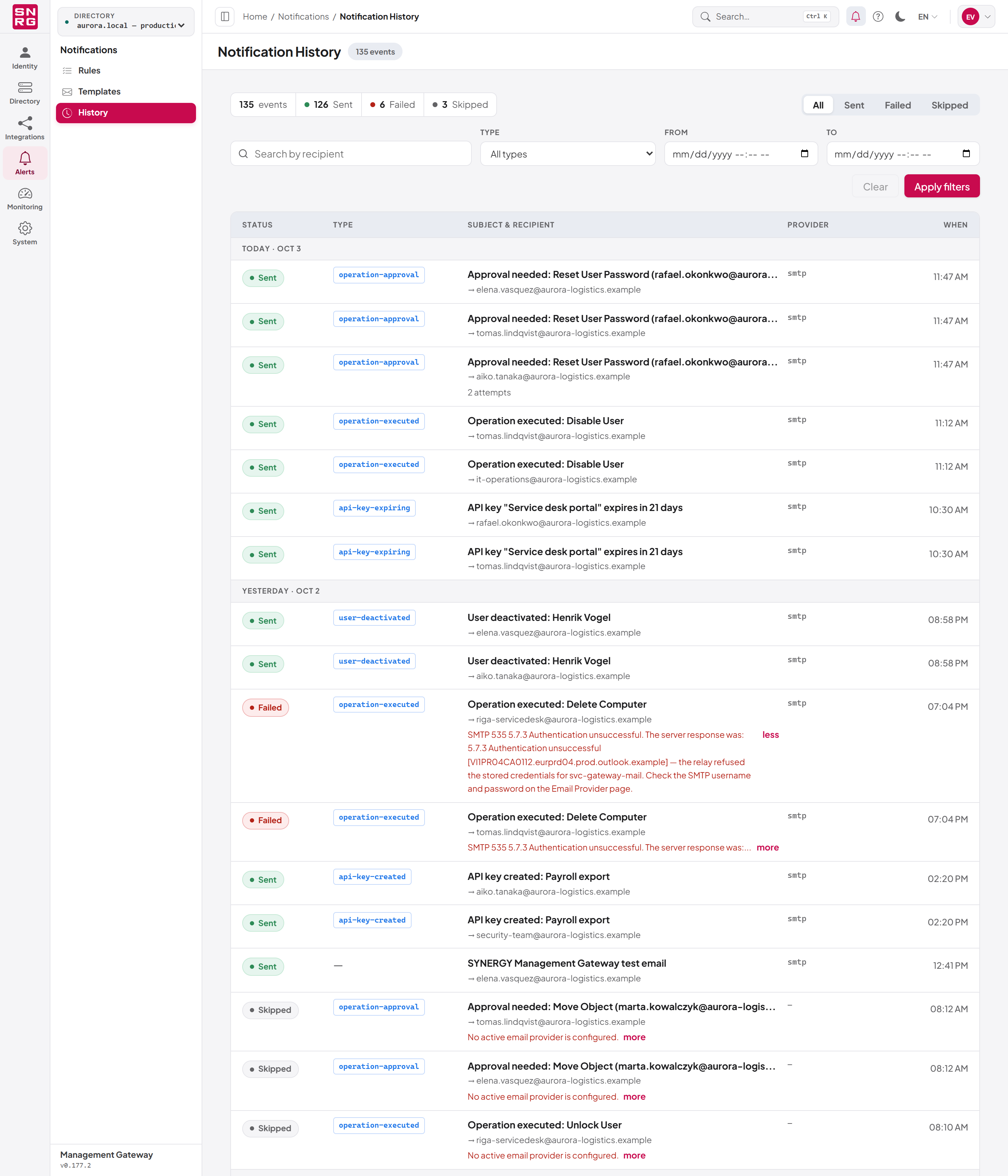Viewport: 1008px width, 1176px height.
Task: Click the Notifications breadcrumb link
Action: [303, 16]
